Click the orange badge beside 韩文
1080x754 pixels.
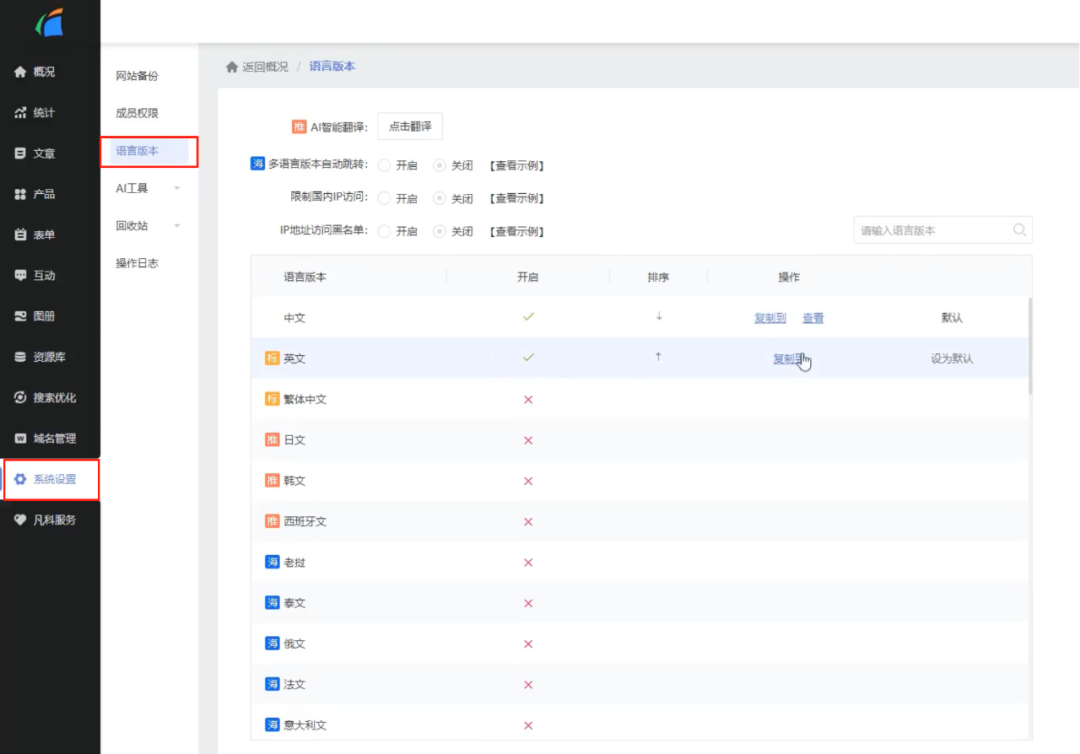click(x=272, y=480)
